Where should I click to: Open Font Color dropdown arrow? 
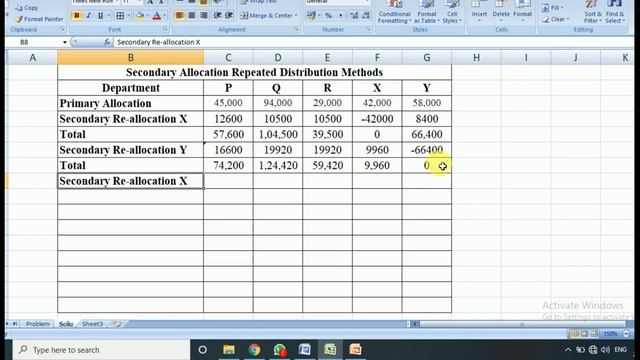(164, 16)
